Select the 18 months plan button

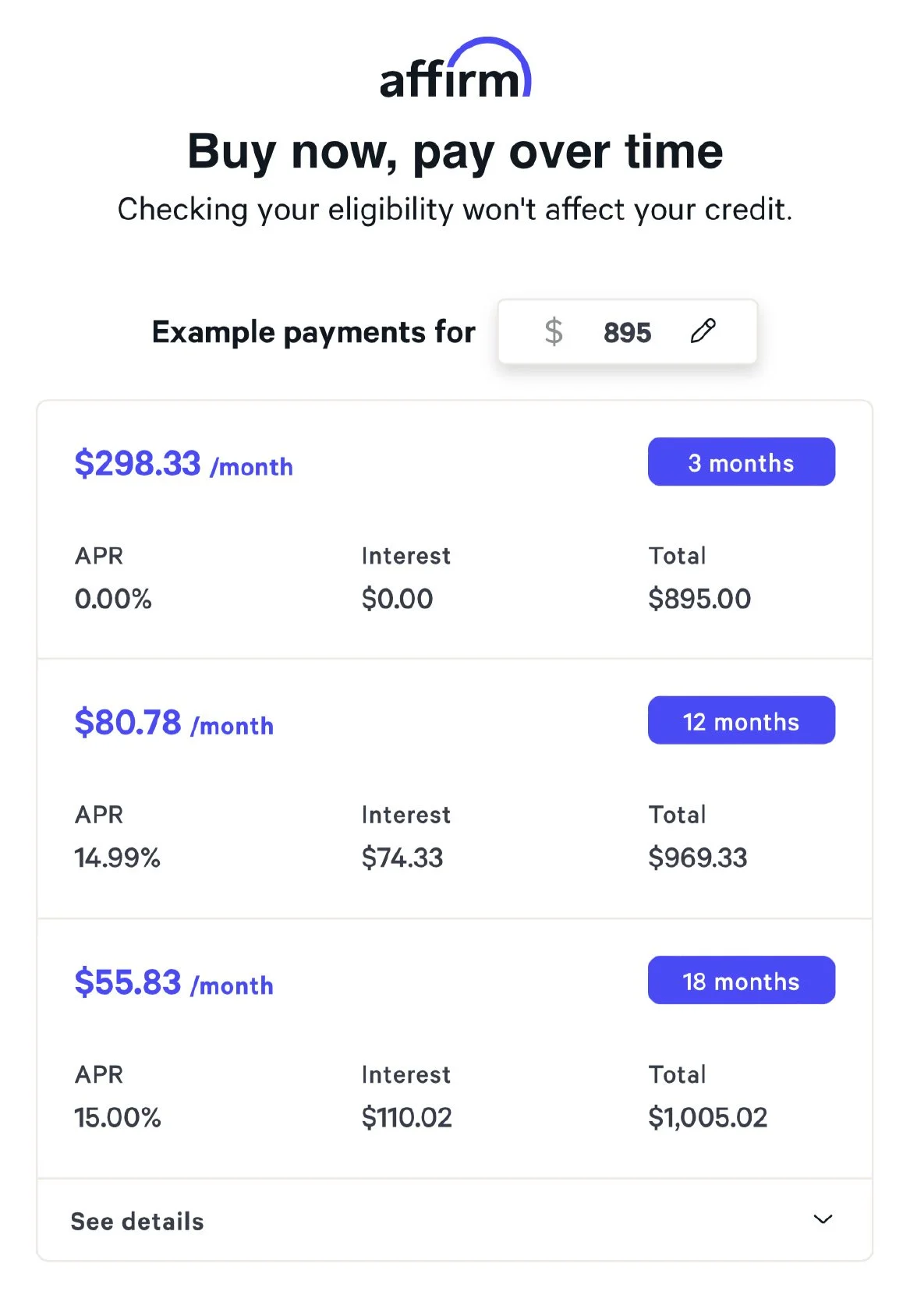pyautogui.click(x=741, y=981)
